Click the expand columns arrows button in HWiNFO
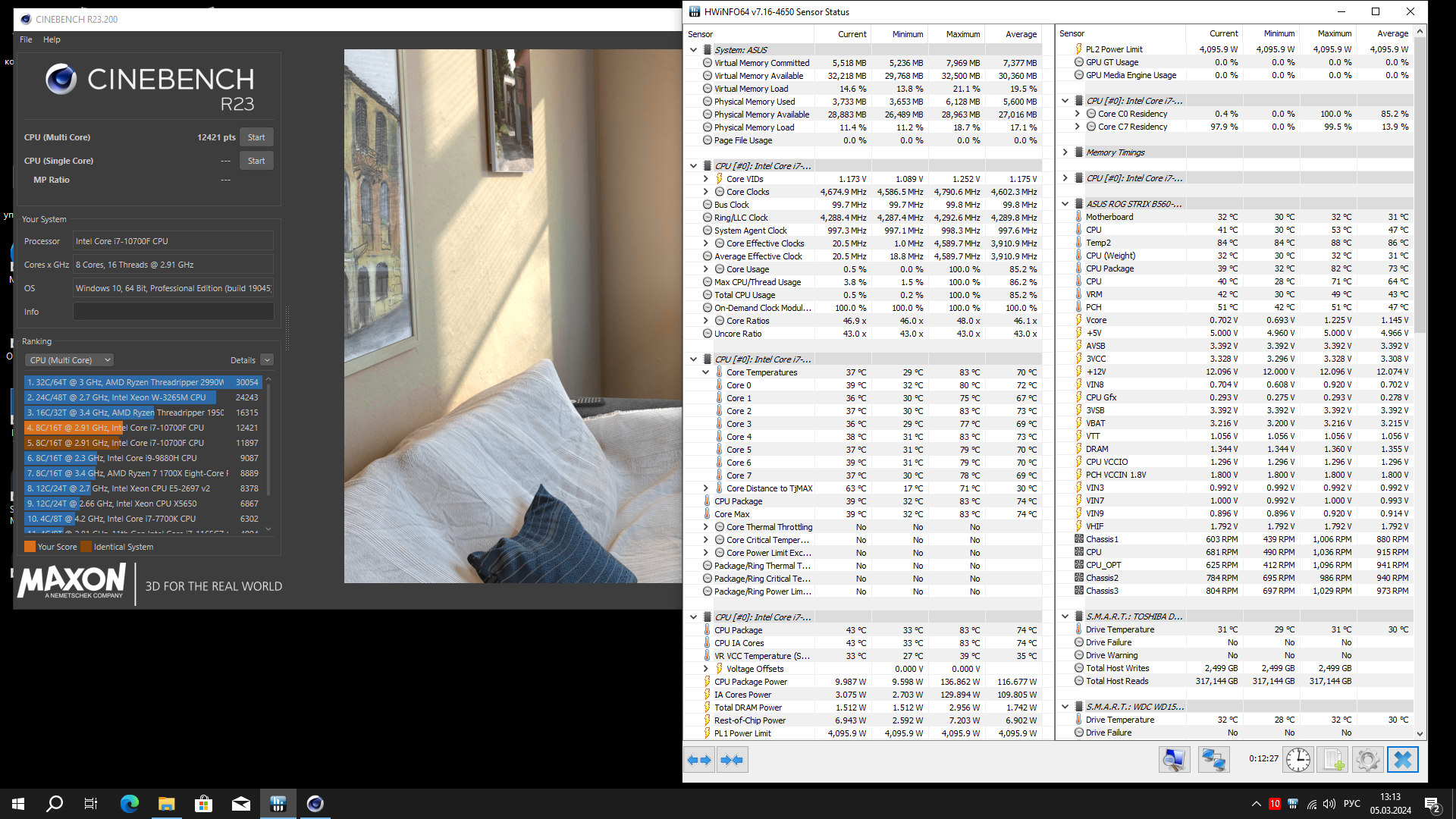1456x819 pixels. pos(699,760)
